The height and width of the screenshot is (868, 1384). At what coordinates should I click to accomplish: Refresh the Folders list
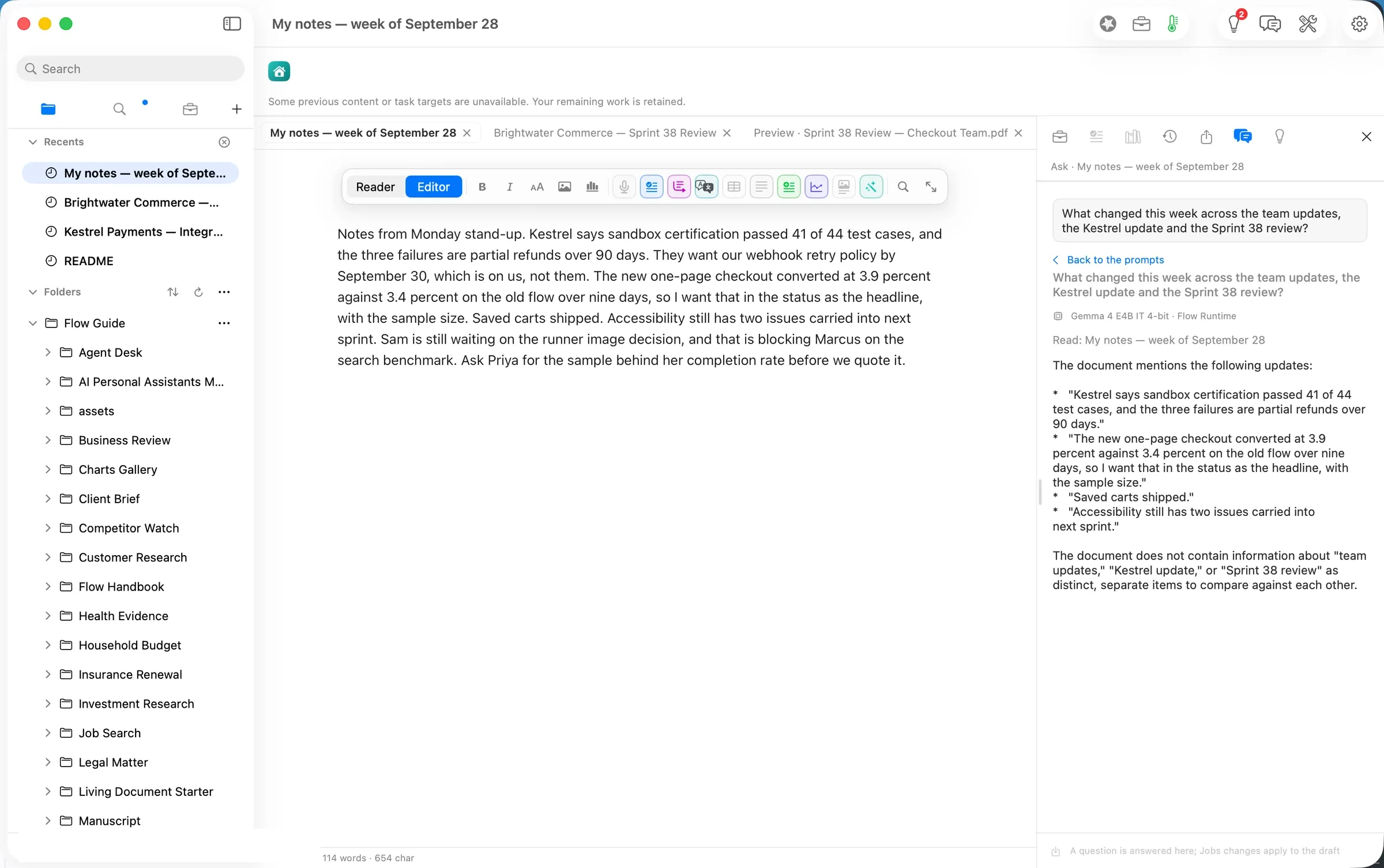point(198,292)
